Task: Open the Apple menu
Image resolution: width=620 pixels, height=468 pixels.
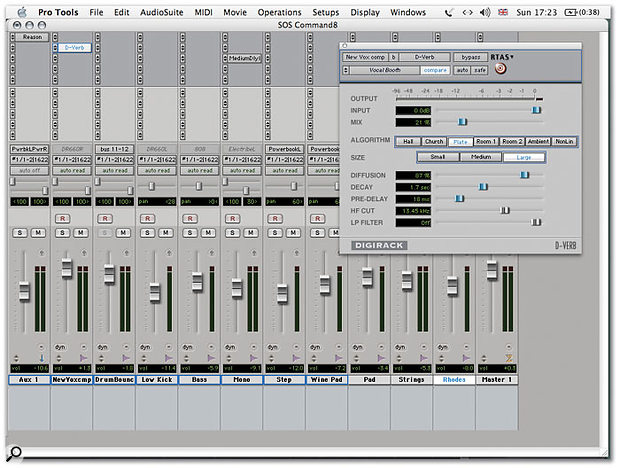Action: (x=22, y=12)
